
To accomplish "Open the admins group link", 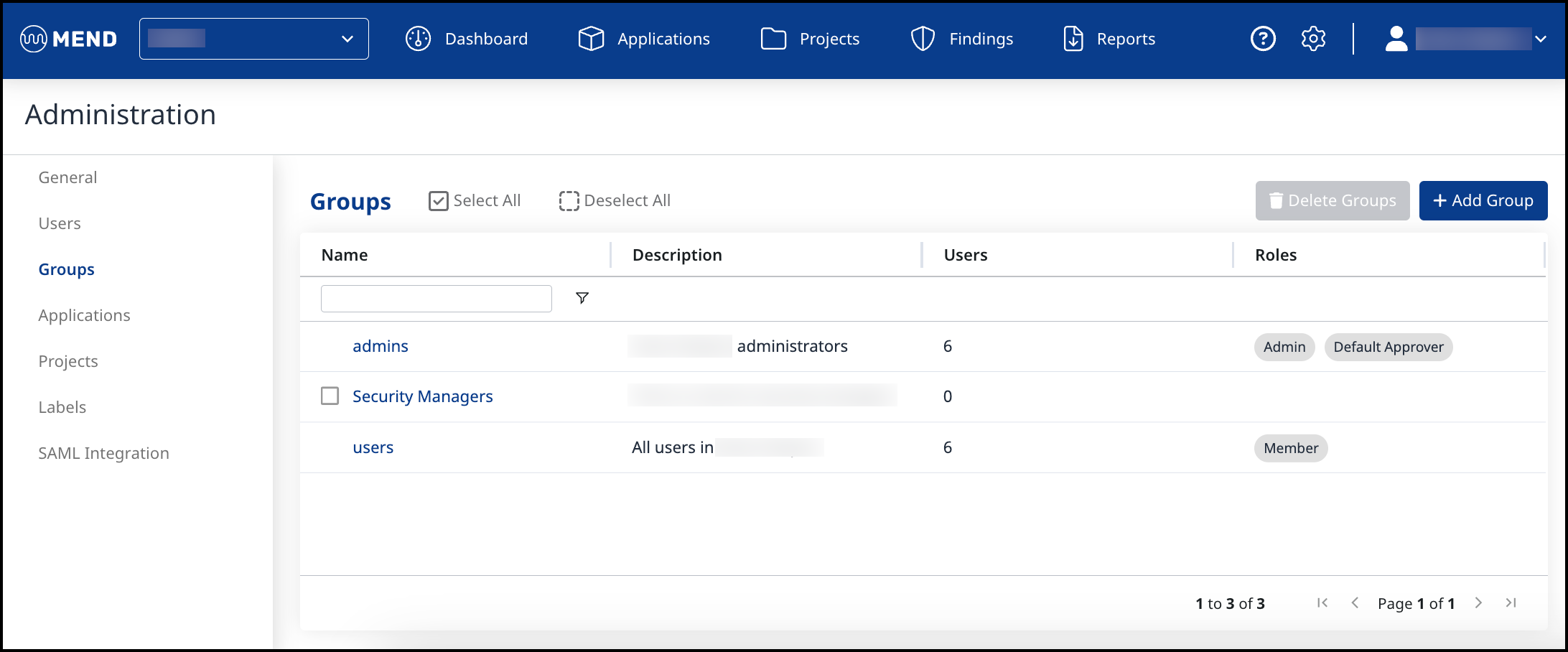I will [x=380, y=346].
